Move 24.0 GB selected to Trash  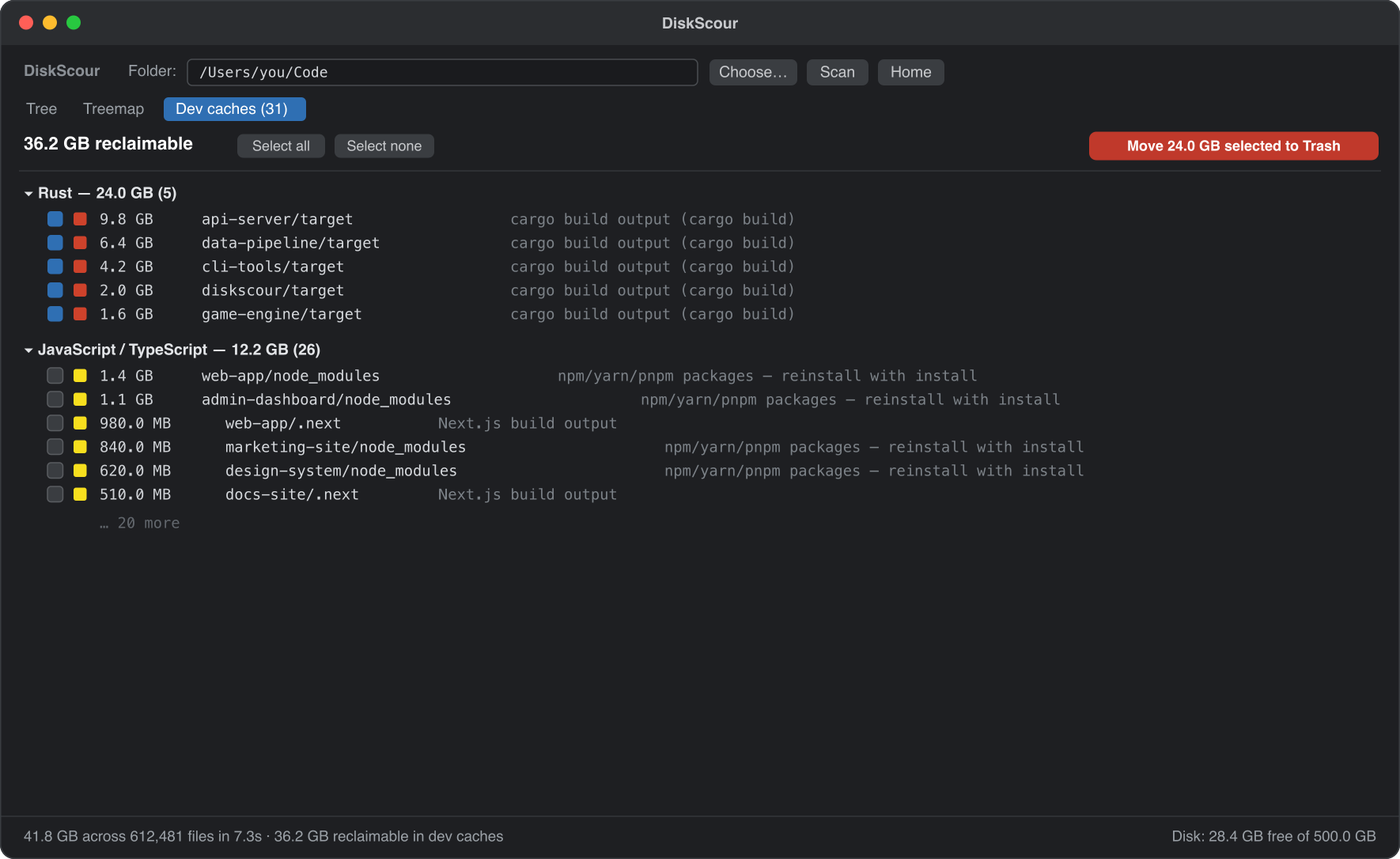pos(1233,146)
